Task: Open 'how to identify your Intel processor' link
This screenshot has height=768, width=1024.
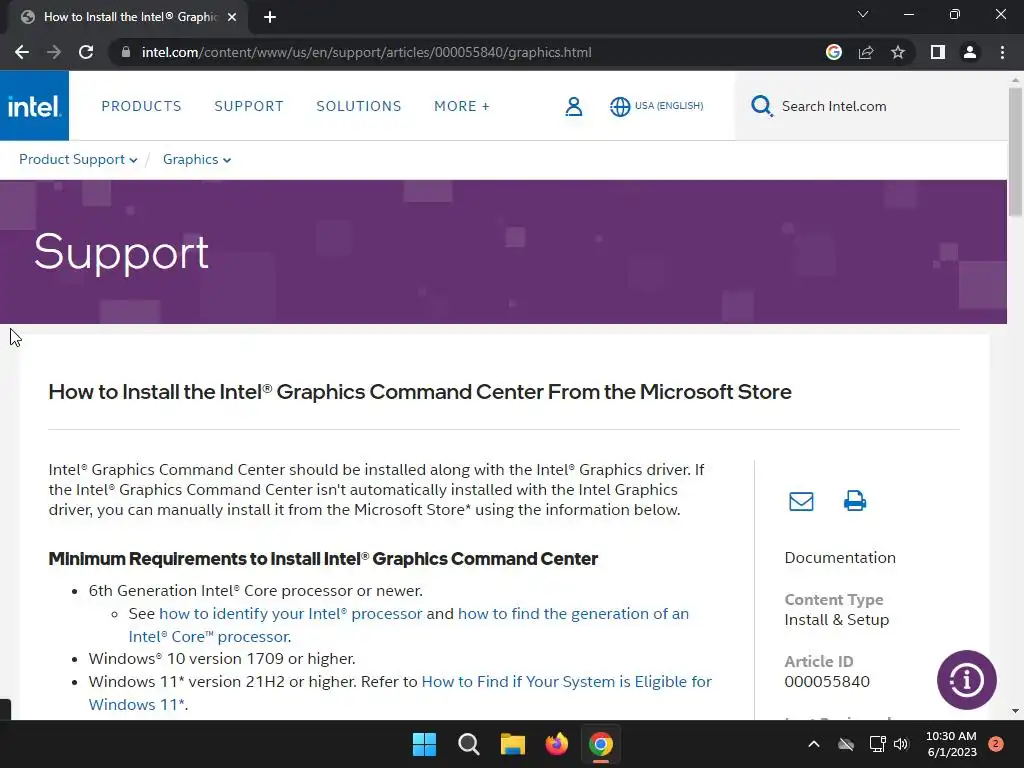Action: tap(291, 614)
